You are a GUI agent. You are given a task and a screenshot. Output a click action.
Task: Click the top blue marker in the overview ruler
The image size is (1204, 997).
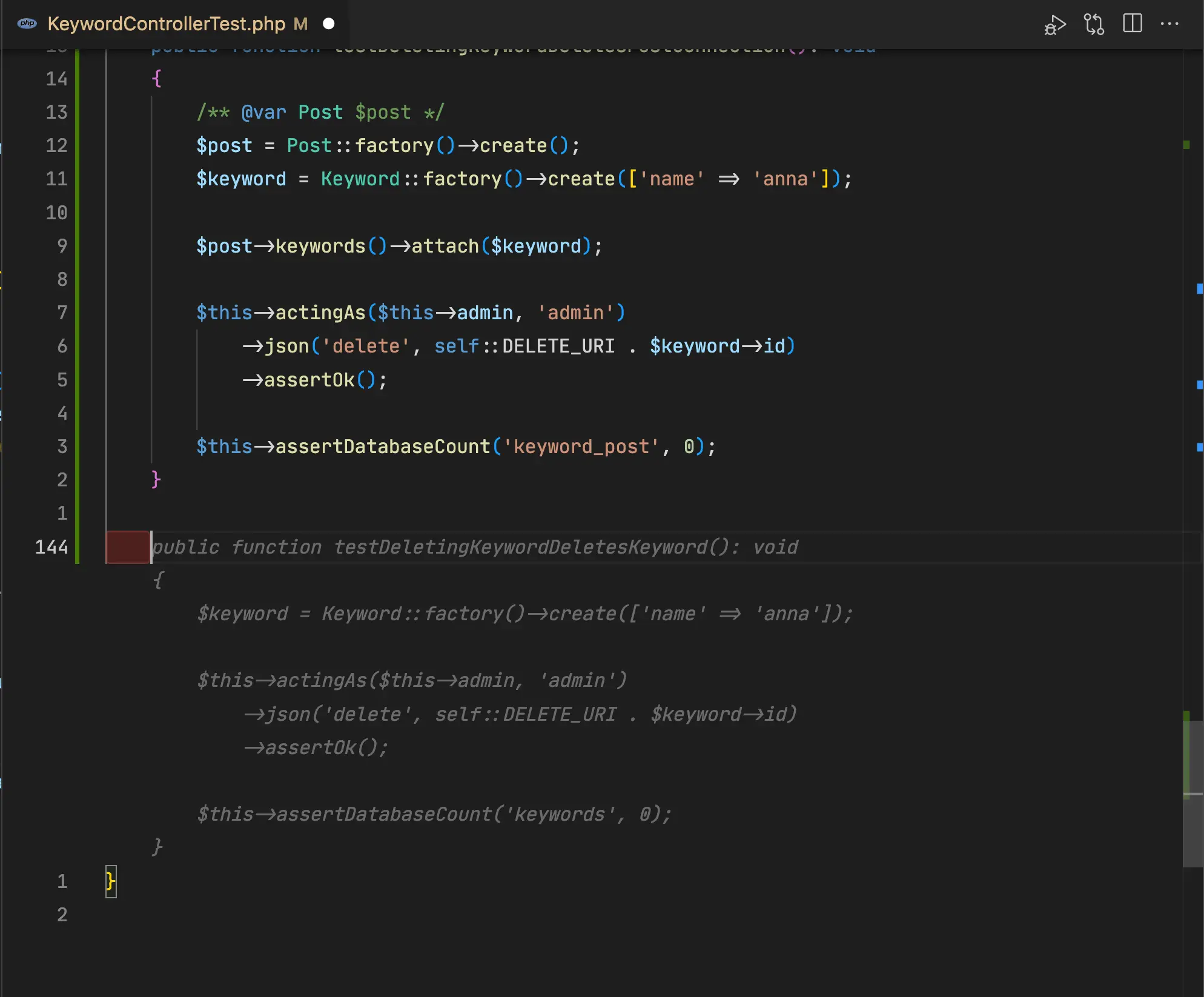click(1199, 289)
